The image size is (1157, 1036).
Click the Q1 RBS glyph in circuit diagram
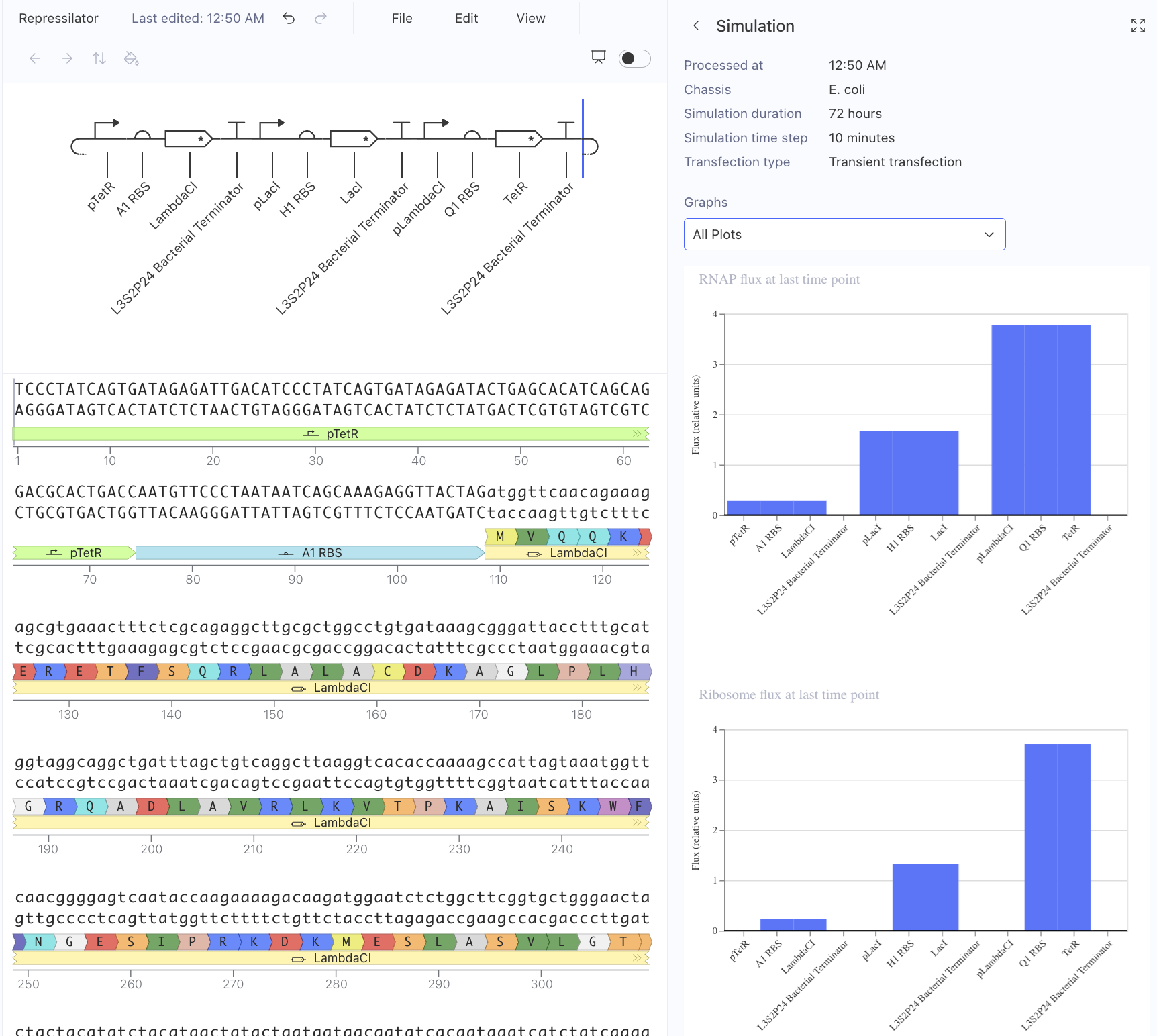(472, 135)
